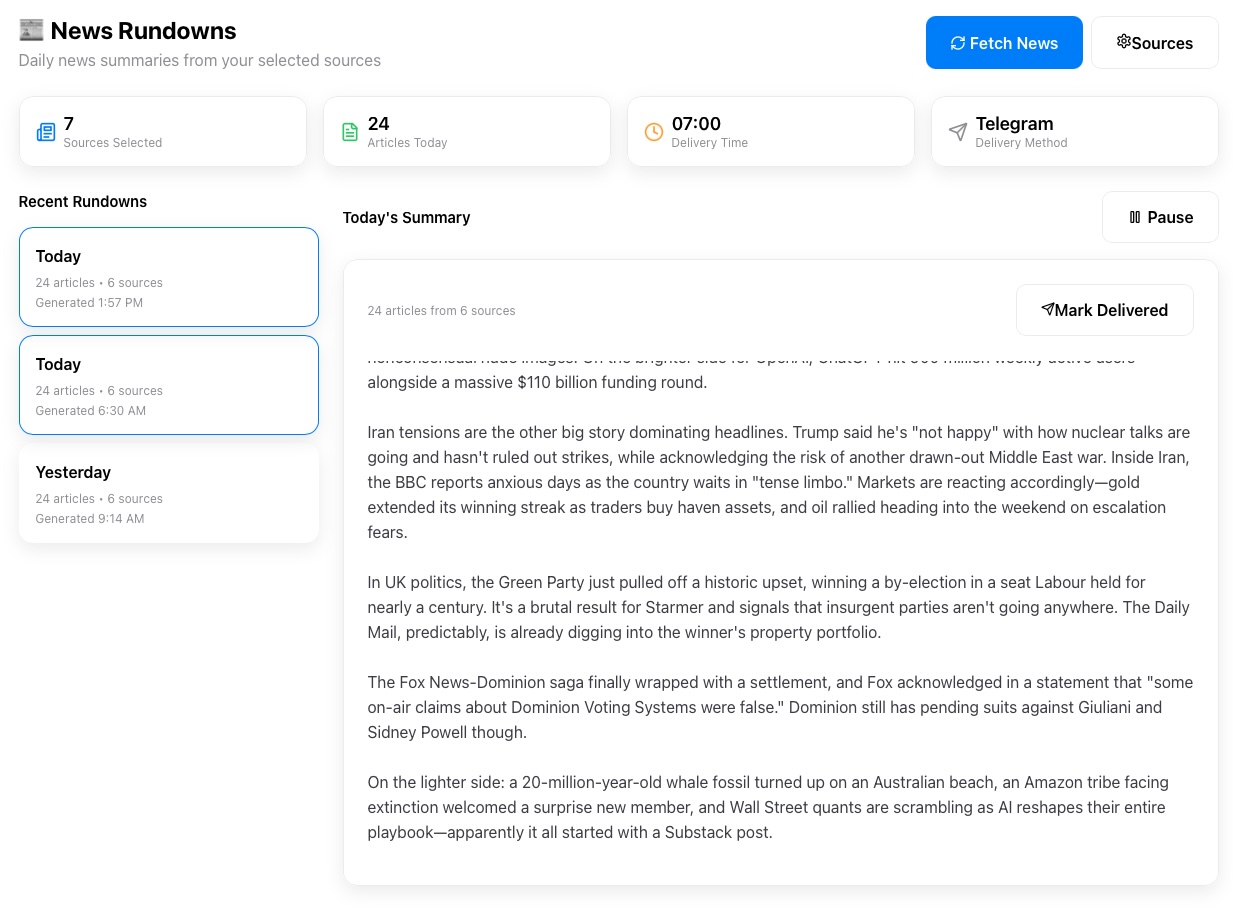Click the refresh icon on Fetch News
The width and height of the screenshot is (1233, 924).
958,42
